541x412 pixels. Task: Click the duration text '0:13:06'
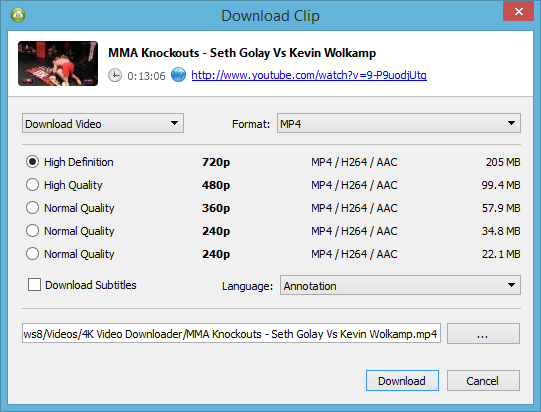pyautogui.click(x=146, y=76)
